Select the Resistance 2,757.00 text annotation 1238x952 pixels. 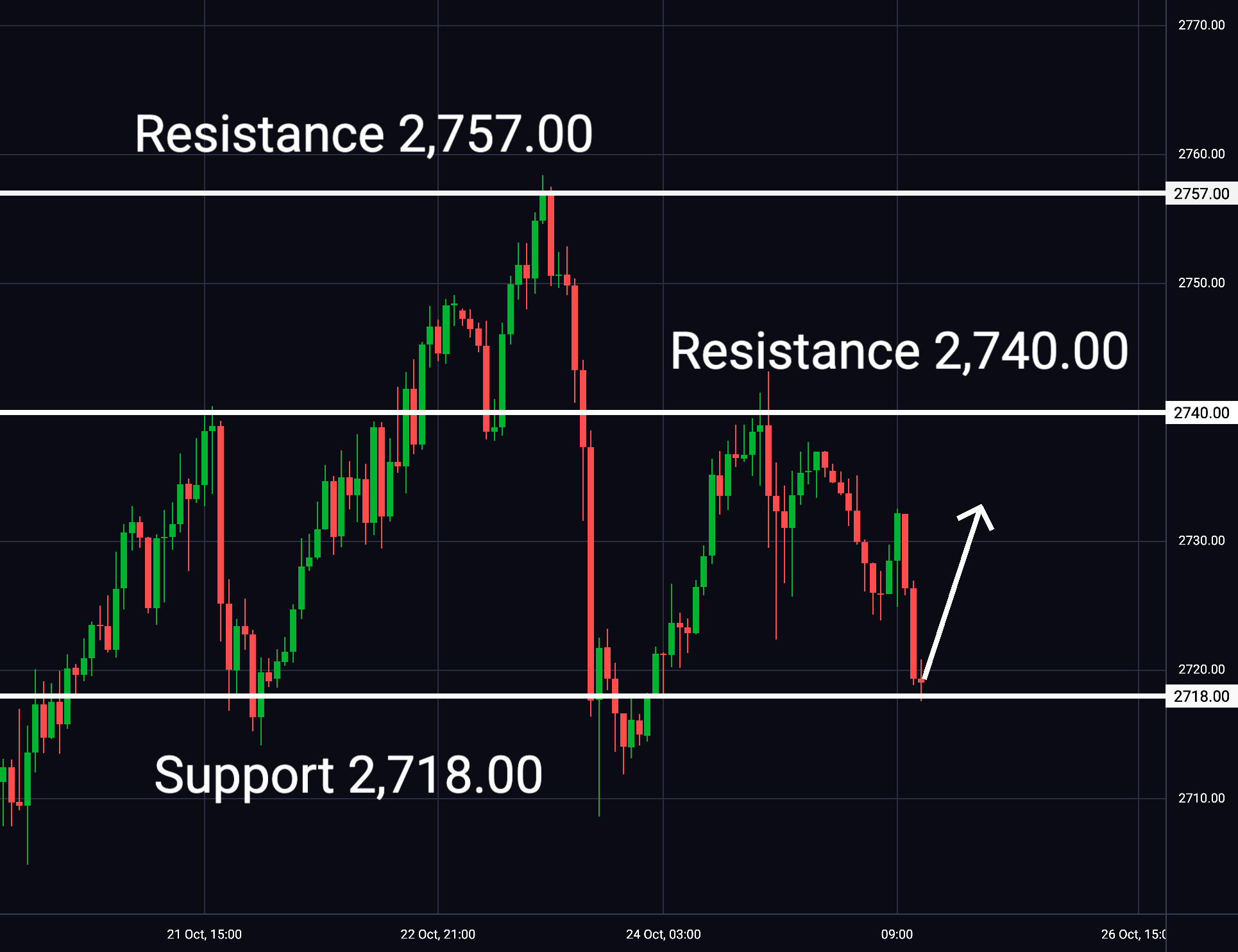tap(364, 133)
